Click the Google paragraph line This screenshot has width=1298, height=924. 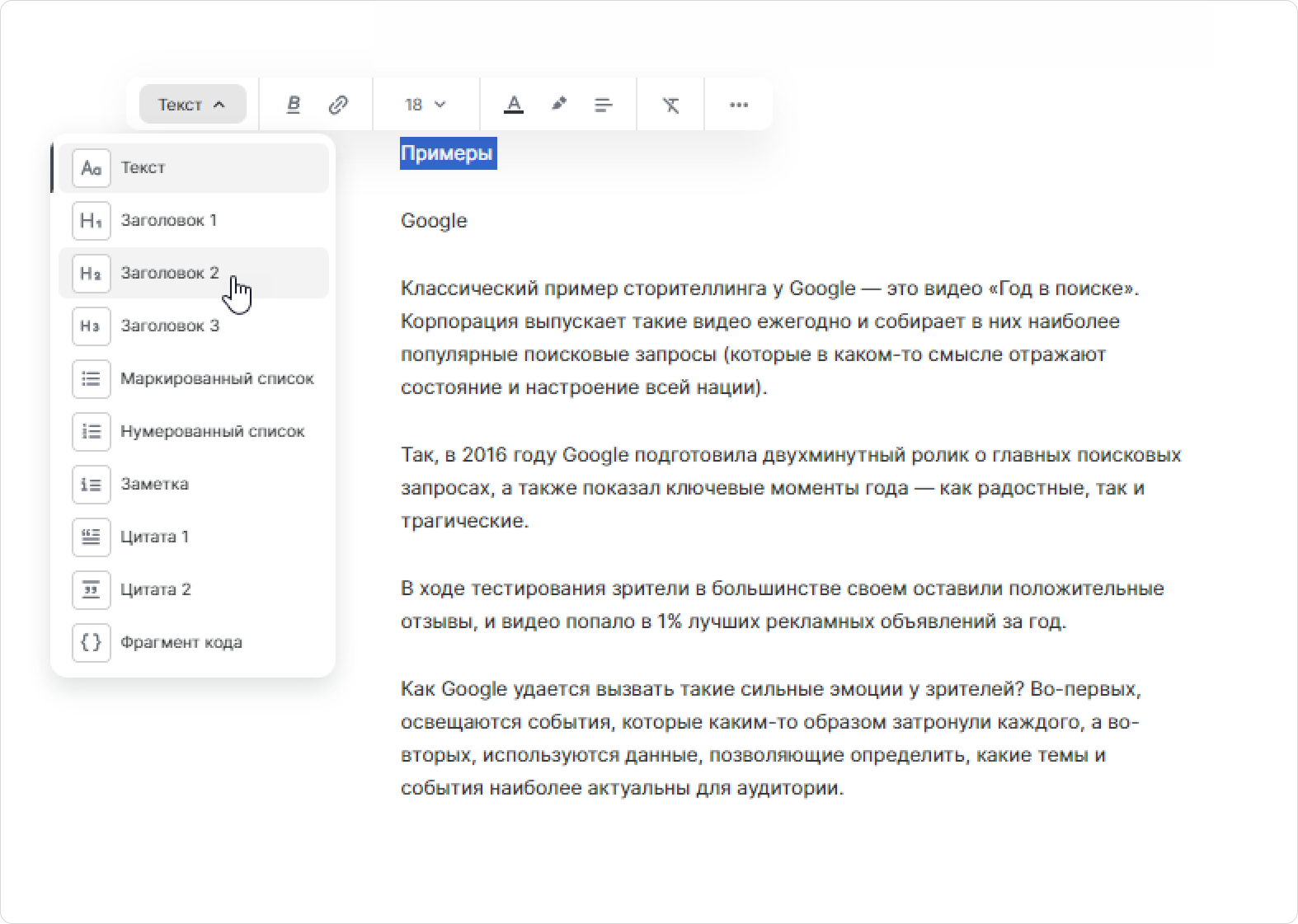click(434, 221)
